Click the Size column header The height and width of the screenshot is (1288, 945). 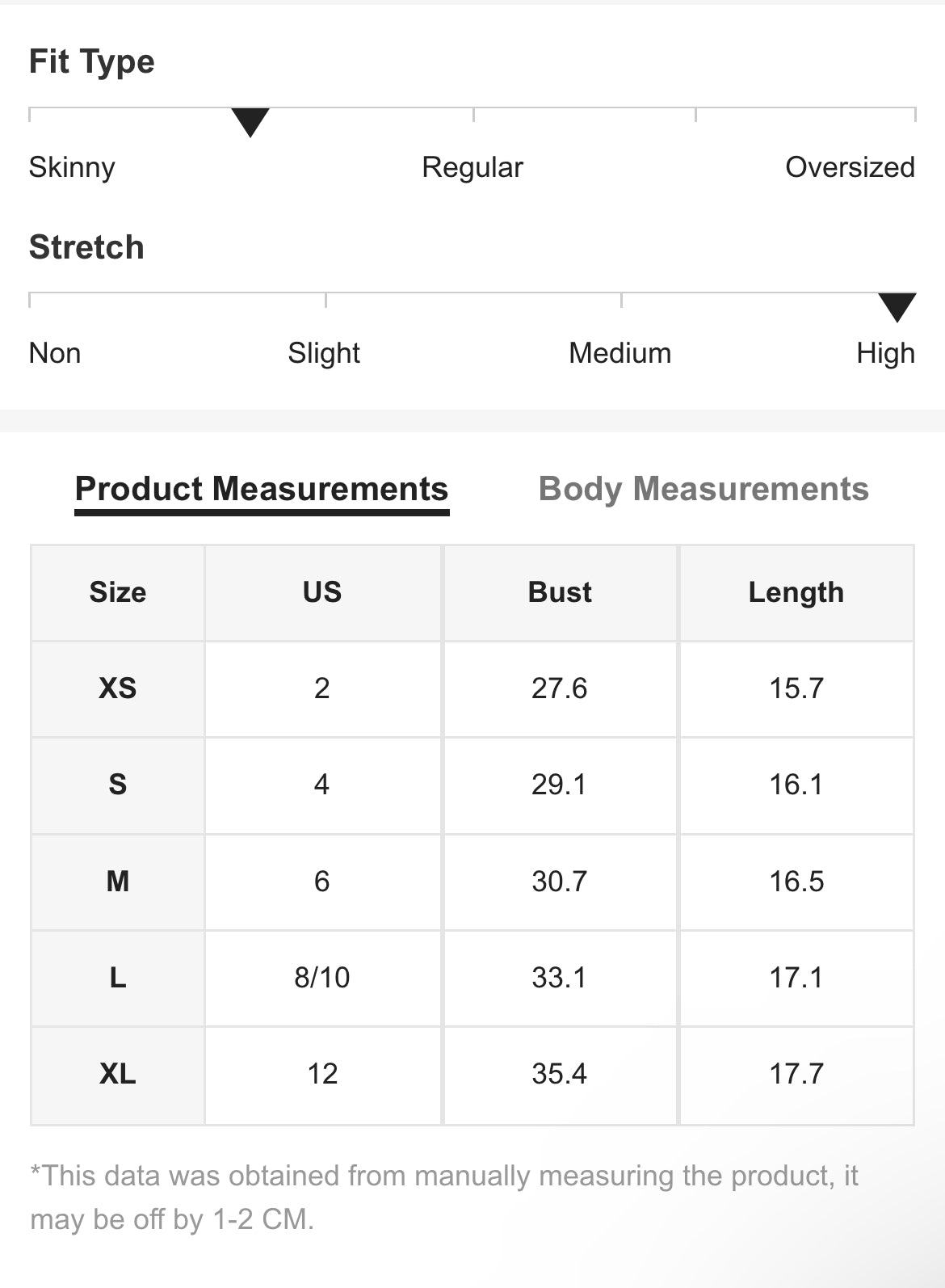pyautogui.click(x=118, y=592)
